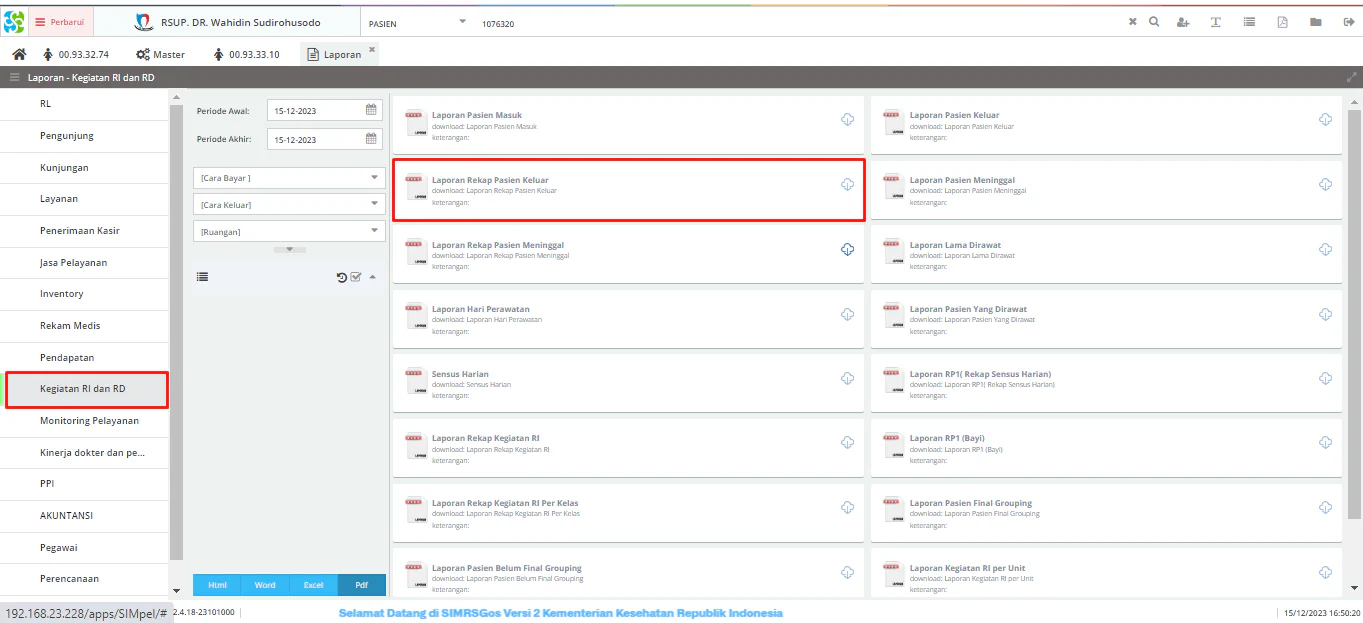Viewport: 1363px width, 623px height.
Task: Download Laporan RP1 (Bayi) cloud icon
Action: (x=1326, y=443)
